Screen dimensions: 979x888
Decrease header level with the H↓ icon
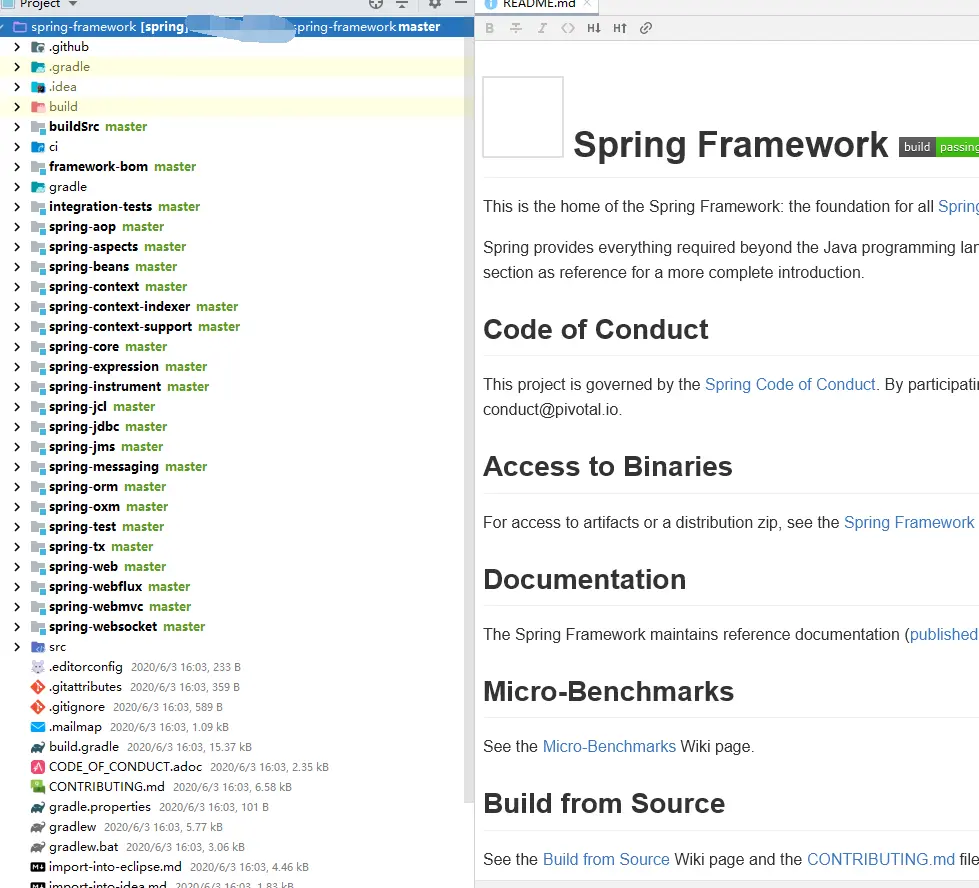594,28
